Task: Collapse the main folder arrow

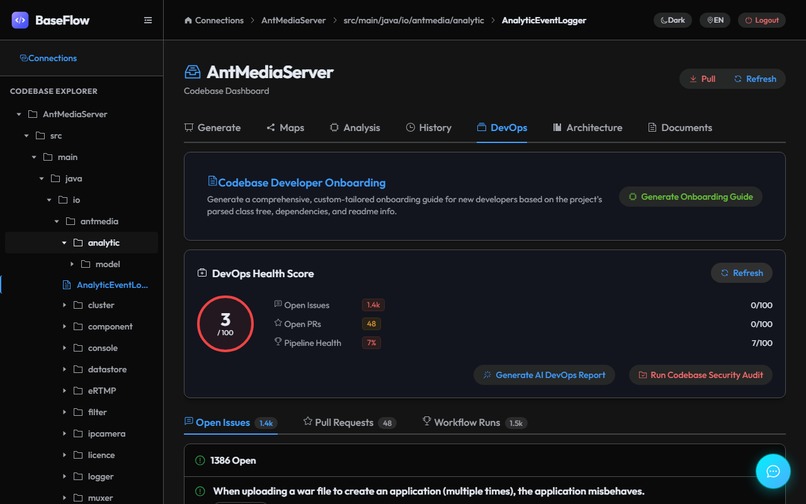Action: (x=34, y=157)
